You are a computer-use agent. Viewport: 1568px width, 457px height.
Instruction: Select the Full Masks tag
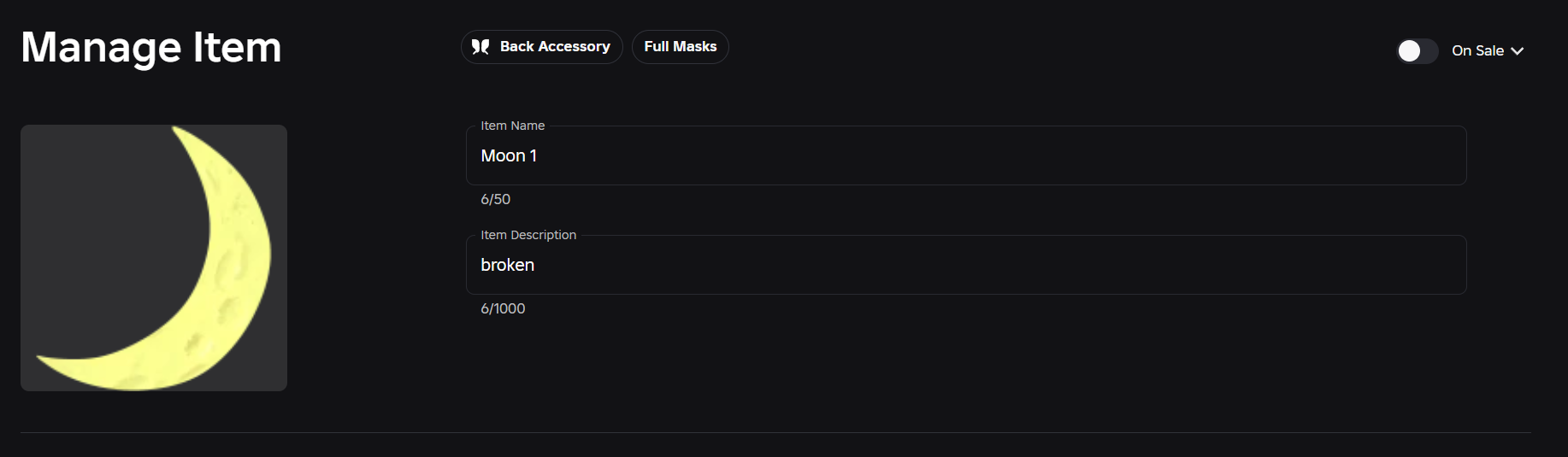point(681,47)
